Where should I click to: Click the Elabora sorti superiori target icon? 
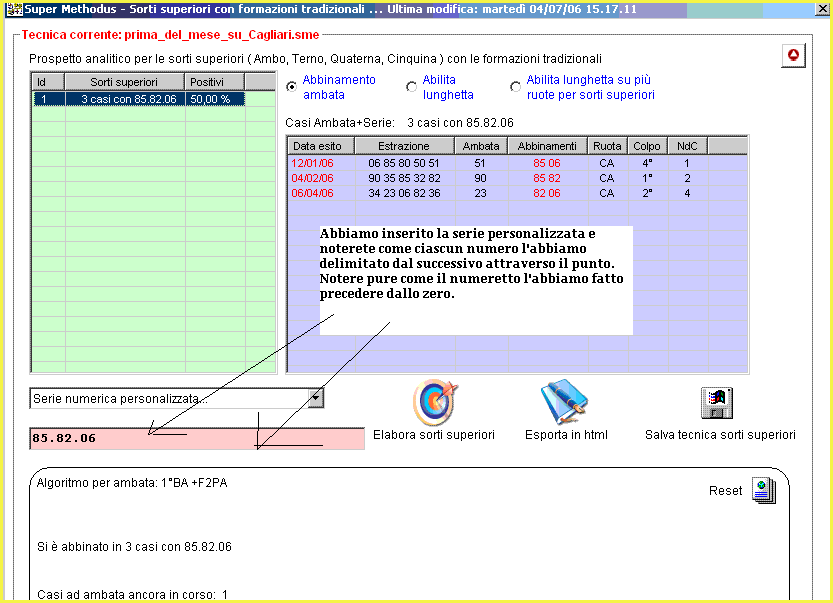435,402
